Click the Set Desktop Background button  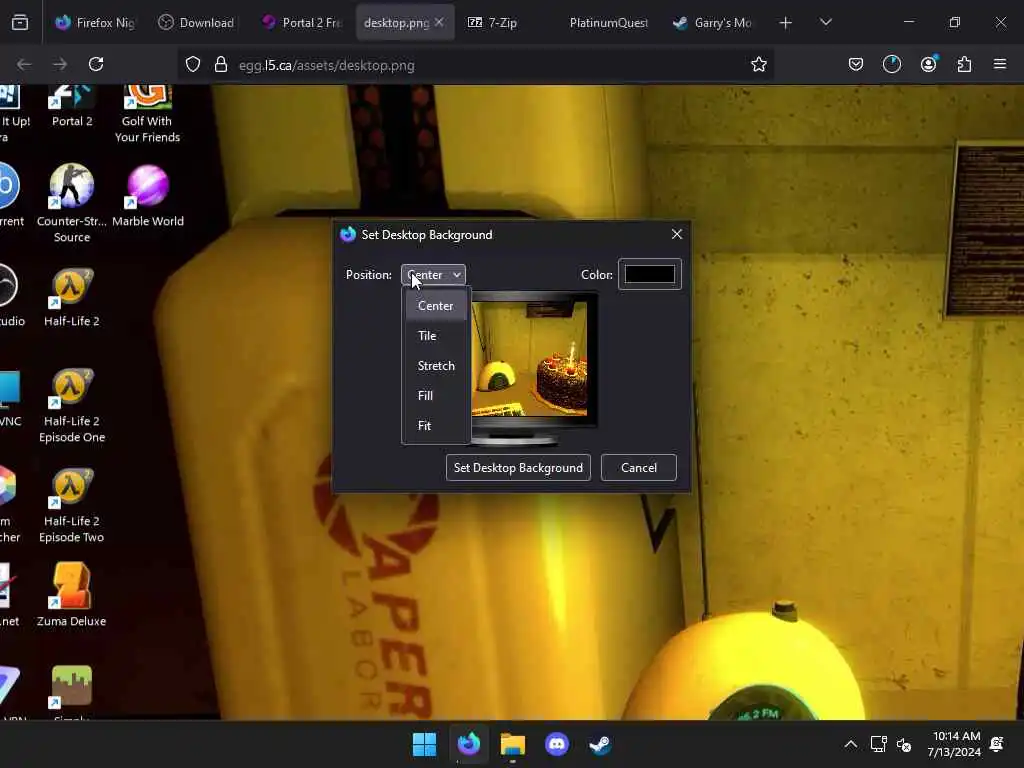[519, 468]
